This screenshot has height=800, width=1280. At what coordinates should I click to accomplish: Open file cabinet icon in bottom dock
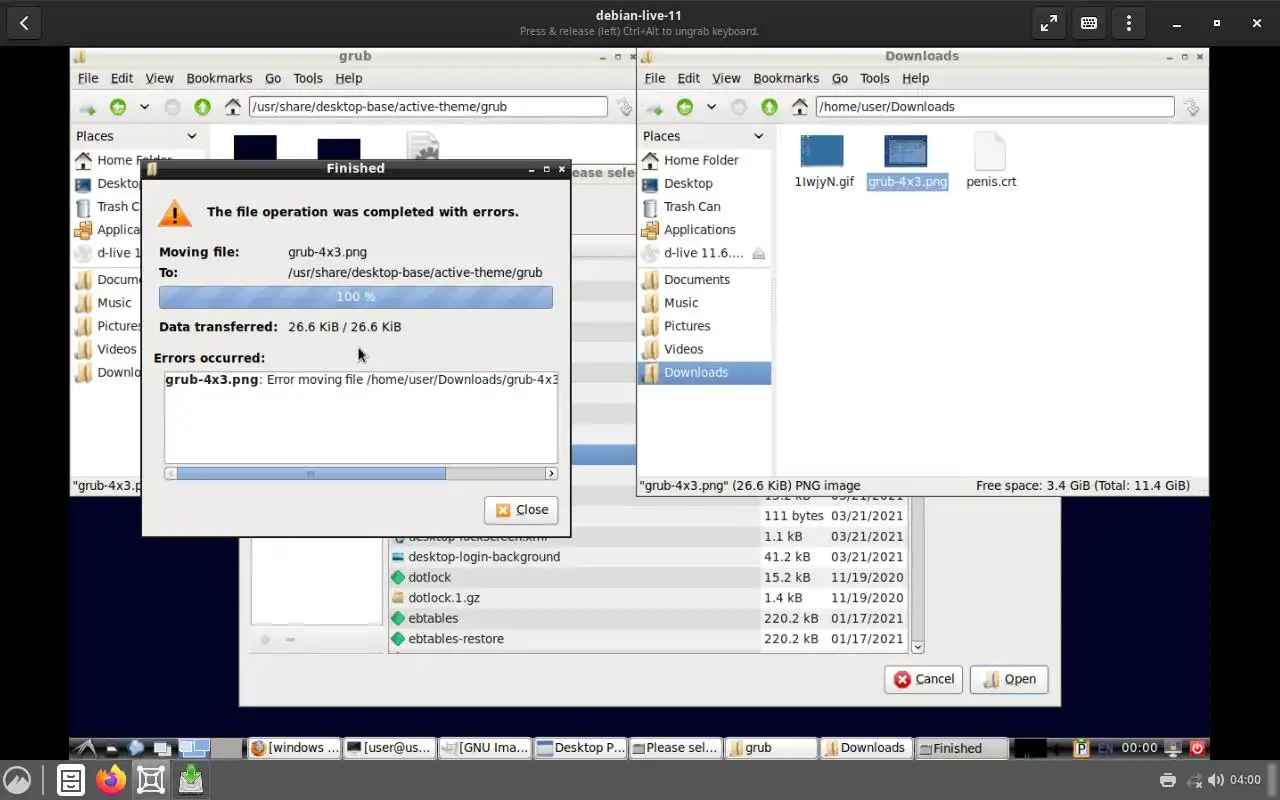(x=71, y=780)
